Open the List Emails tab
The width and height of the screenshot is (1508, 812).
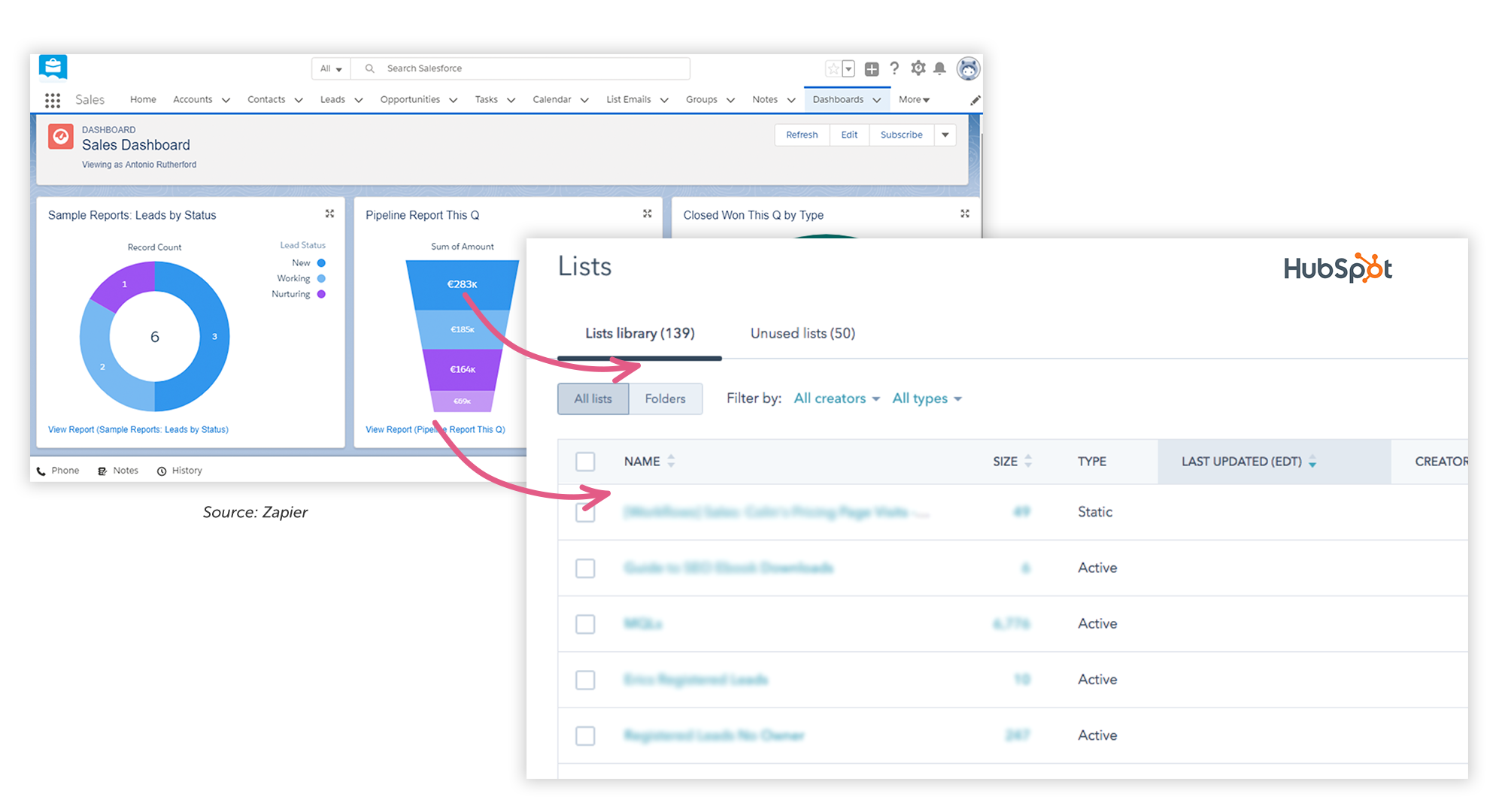pos(629,99)
